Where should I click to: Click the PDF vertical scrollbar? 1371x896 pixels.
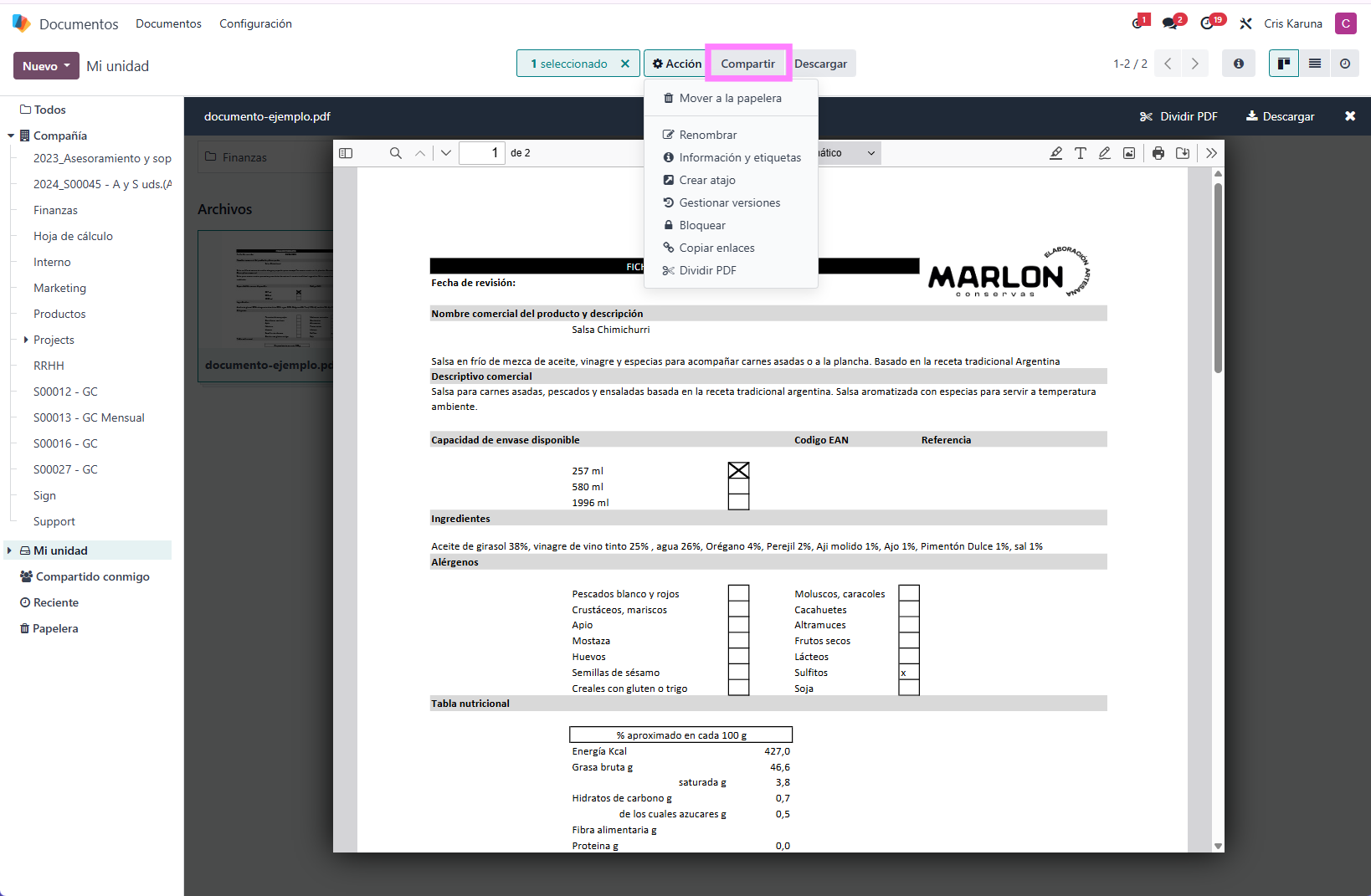point(1218,276)
